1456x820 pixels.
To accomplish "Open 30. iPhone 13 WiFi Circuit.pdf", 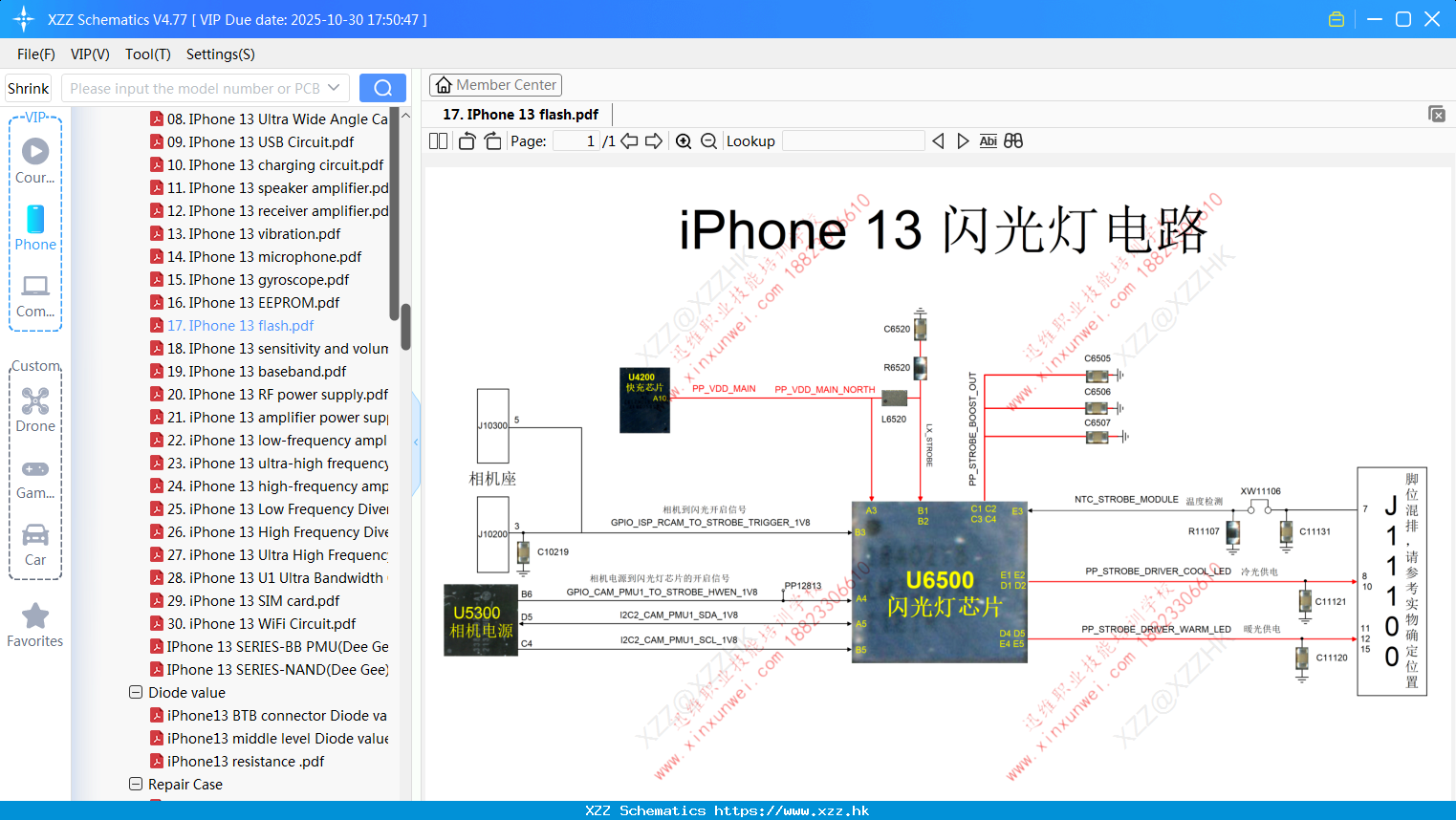I will pos(261,623).
